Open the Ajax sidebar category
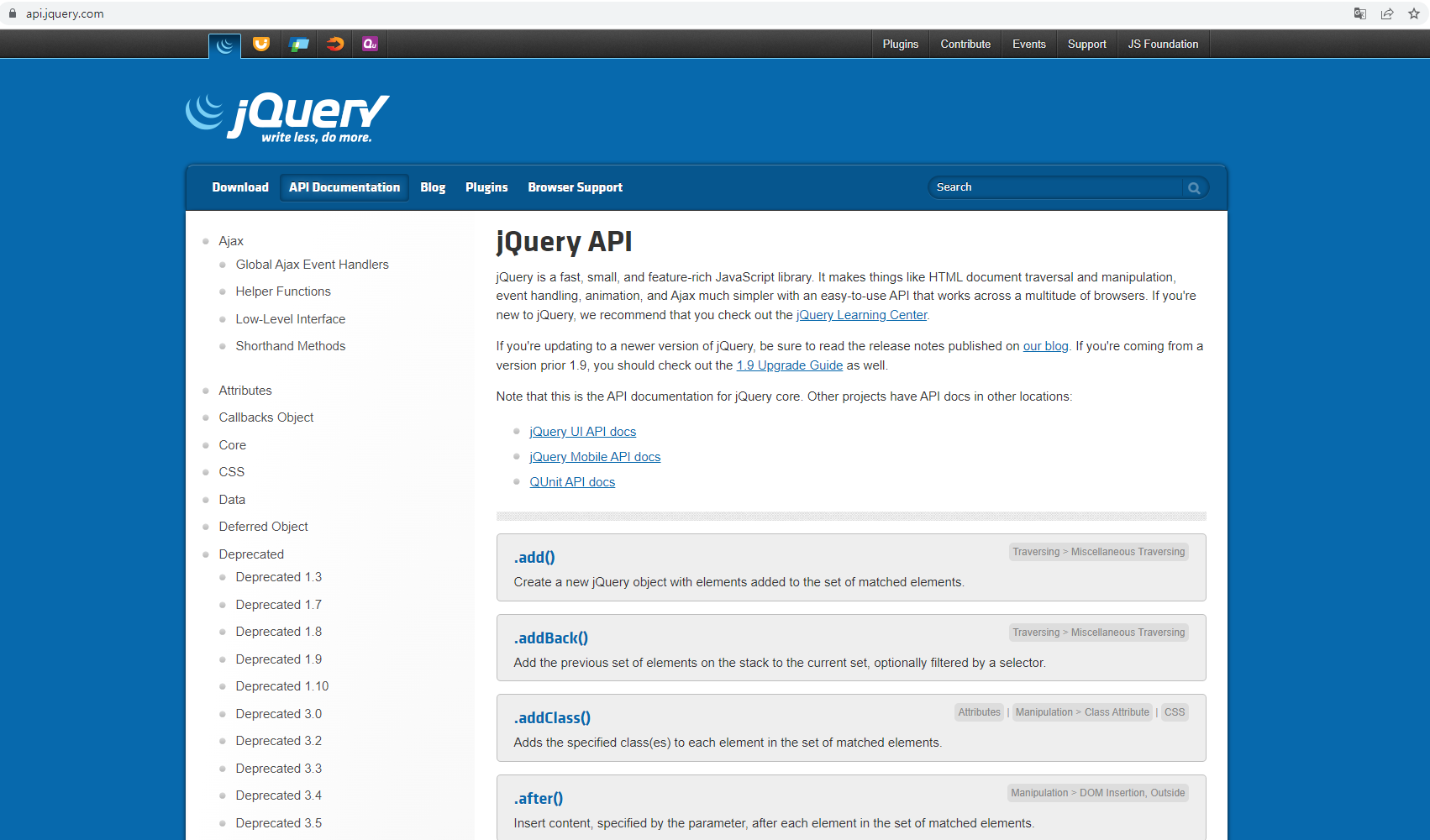Screen dimensions: 1430x840 231,241
